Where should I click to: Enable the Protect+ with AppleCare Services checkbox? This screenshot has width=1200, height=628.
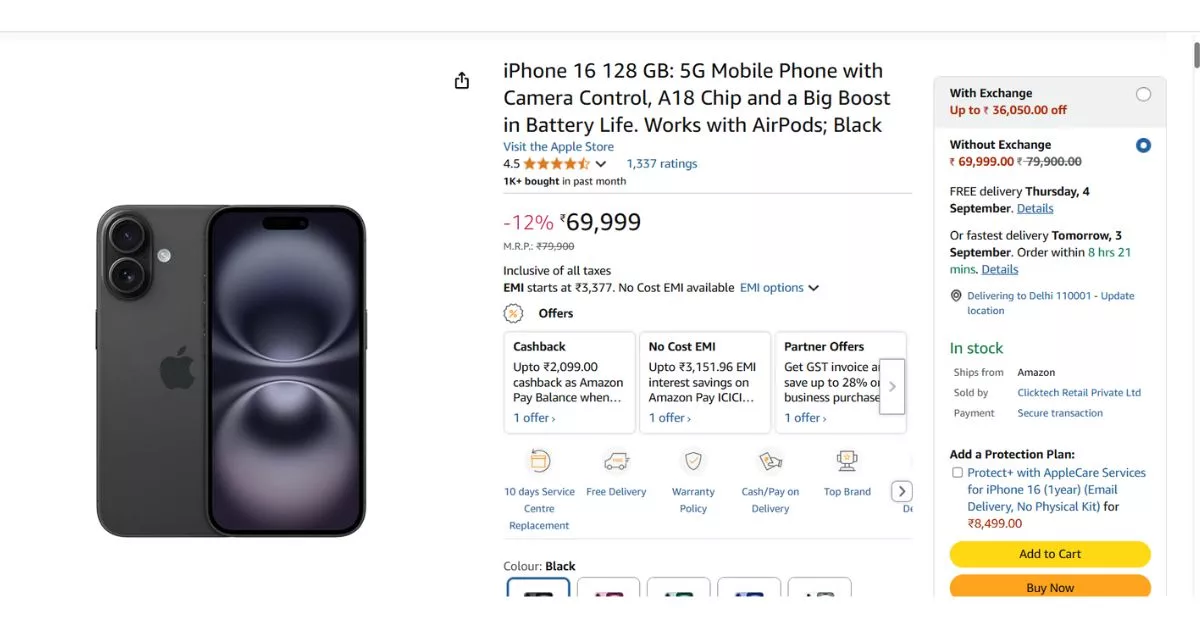[x=957, y=472]
